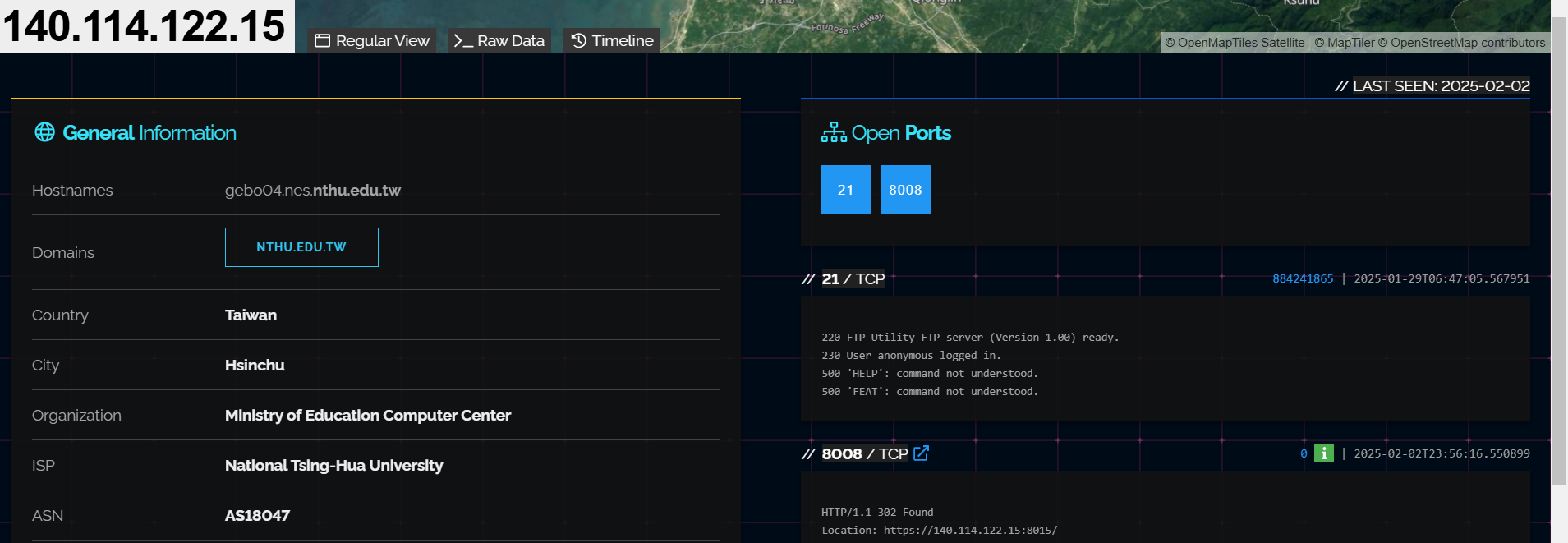Viewport: 1568px width, 543px height.
Task: Click the 21 / TCP section heading
Action: tap(853, 278)
